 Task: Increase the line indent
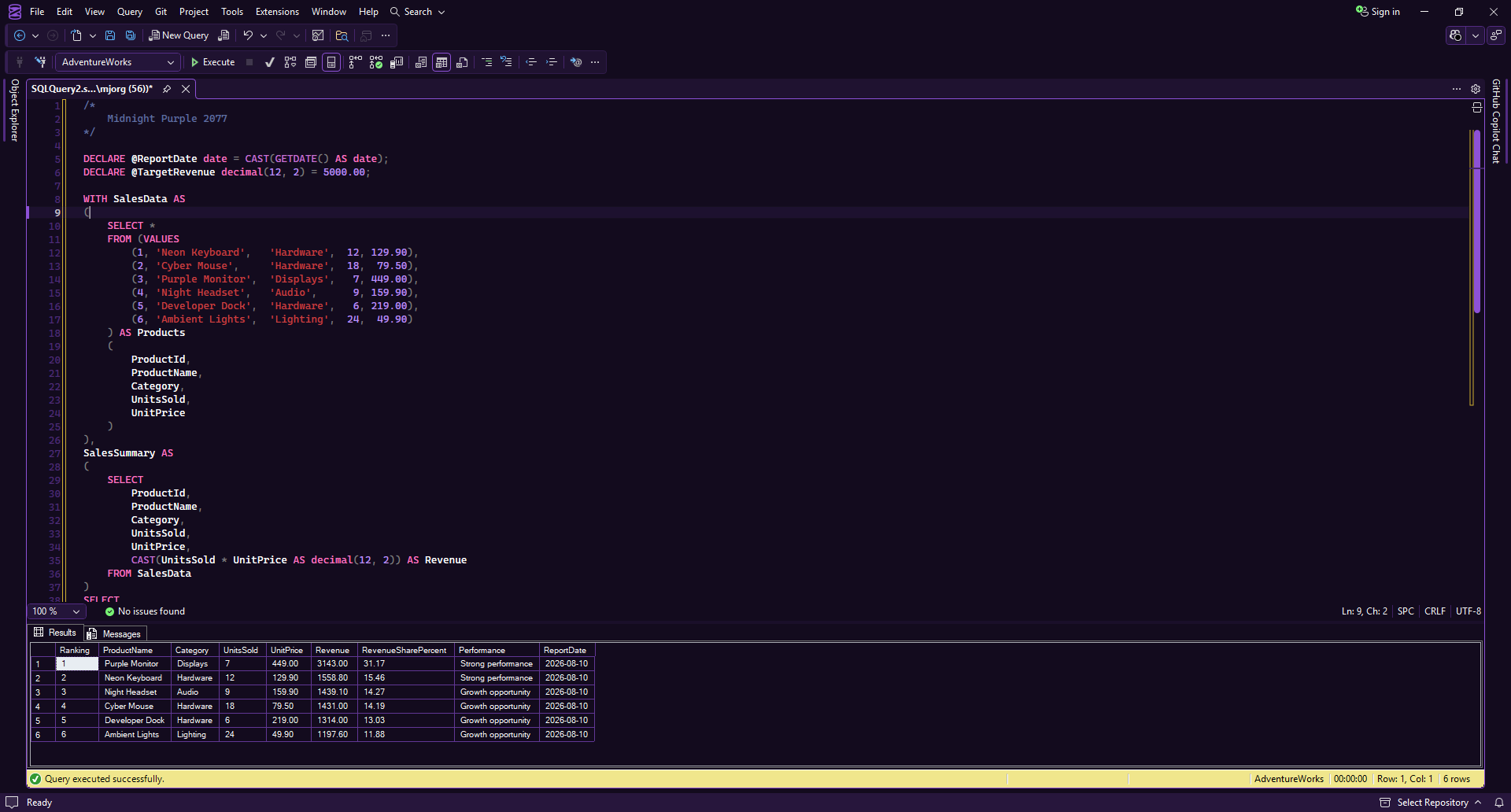(x=552, y=62)
